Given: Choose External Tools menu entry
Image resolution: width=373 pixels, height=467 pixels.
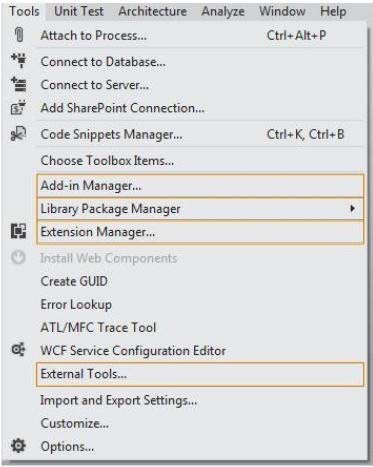Looking at the screenshot, I should point(200,374).
